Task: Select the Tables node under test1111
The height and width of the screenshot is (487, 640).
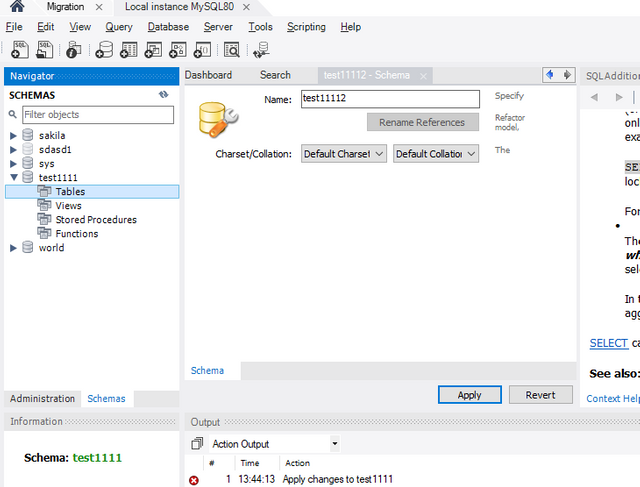Action: pos(92,191)
